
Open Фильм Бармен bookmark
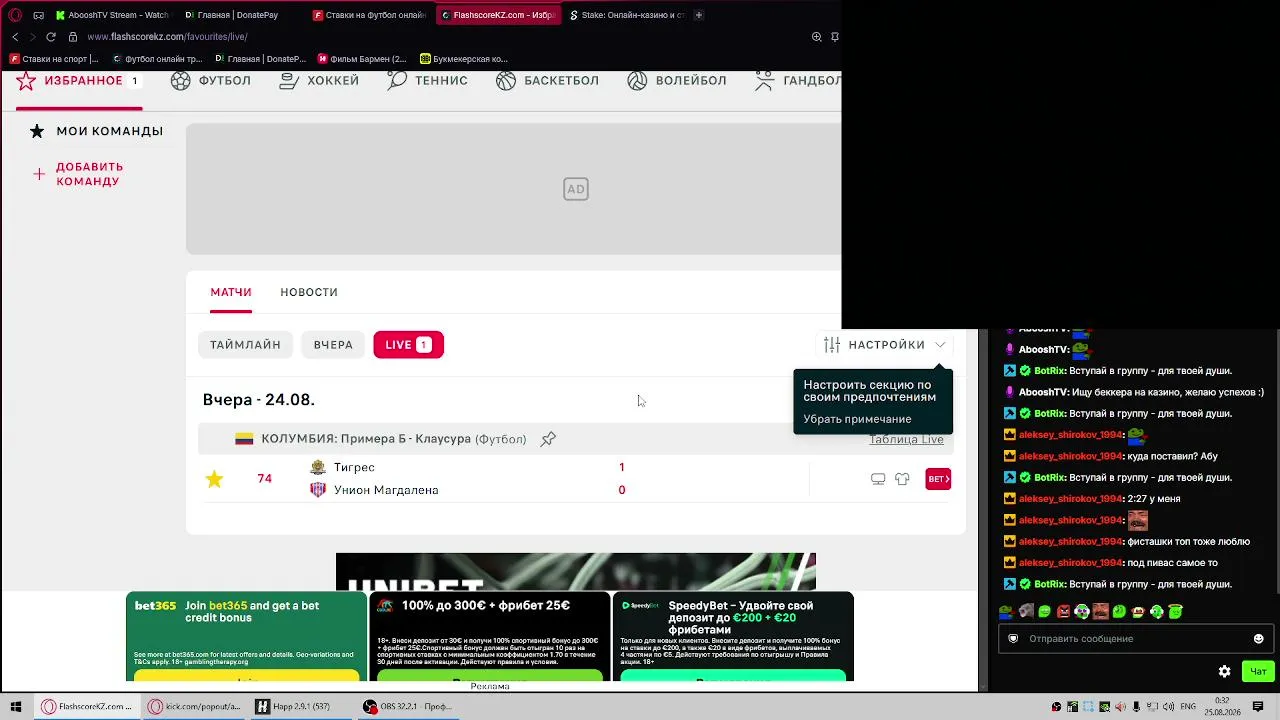pyautogui.click(x=362, y=59)
